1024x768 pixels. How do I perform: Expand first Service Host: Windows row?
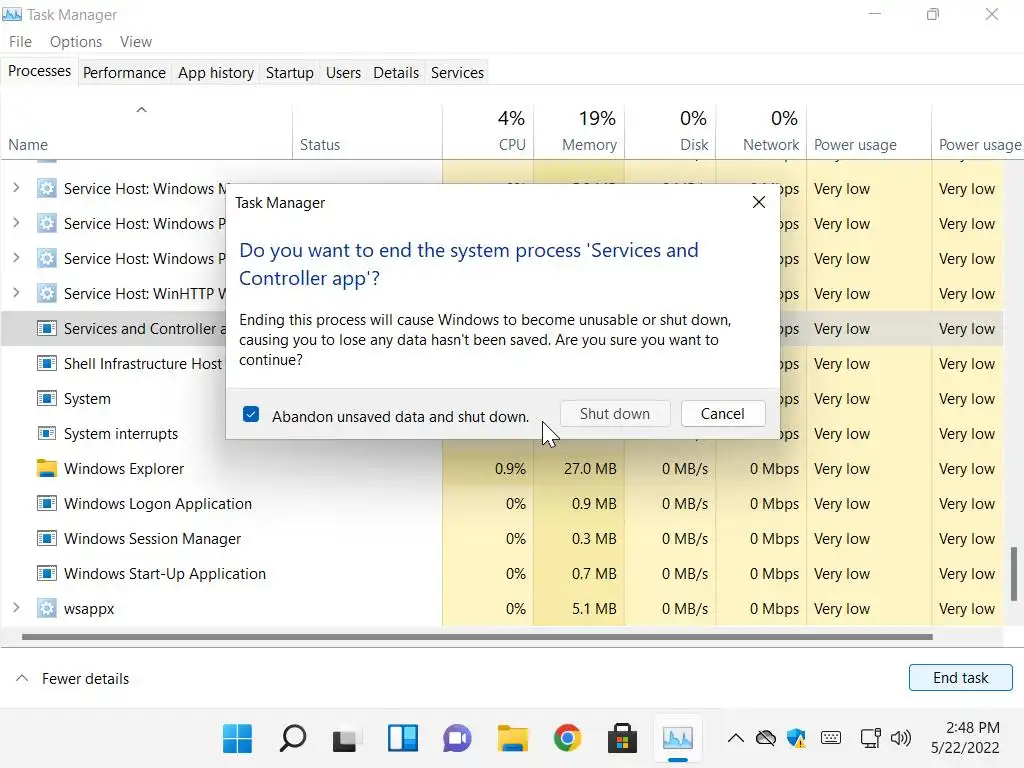tap(16, 188)
